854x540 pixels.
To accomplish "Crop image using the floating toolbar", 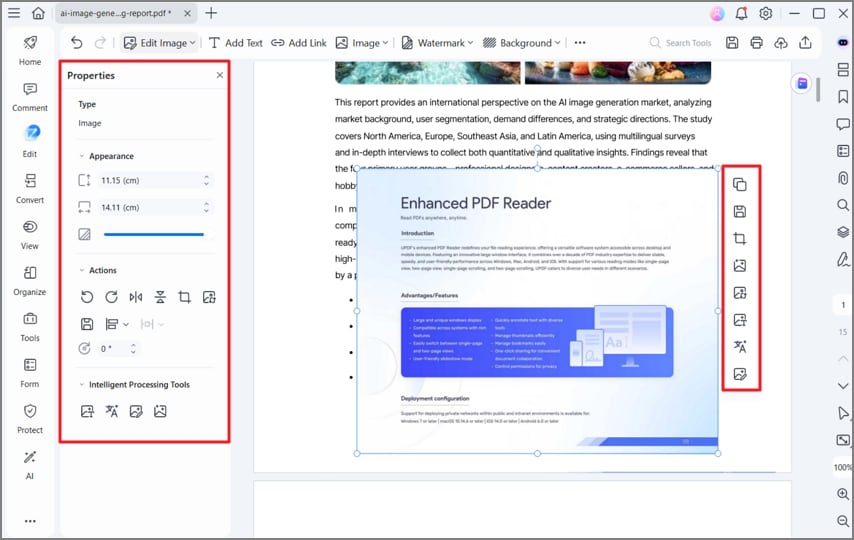I will (740, 239).
